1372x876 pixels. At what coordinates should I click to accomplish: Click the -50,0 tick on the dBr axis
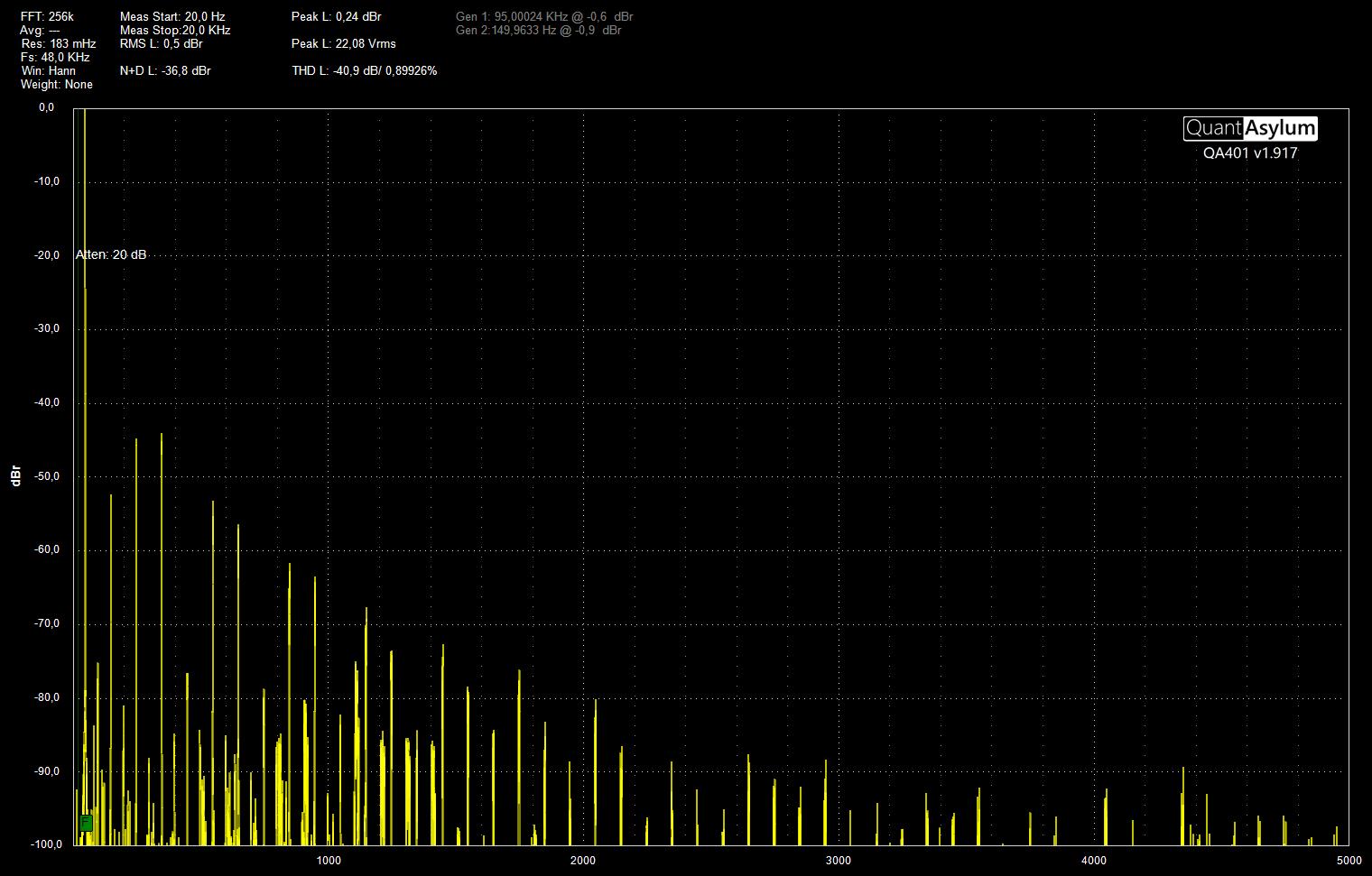pos(45,476)
